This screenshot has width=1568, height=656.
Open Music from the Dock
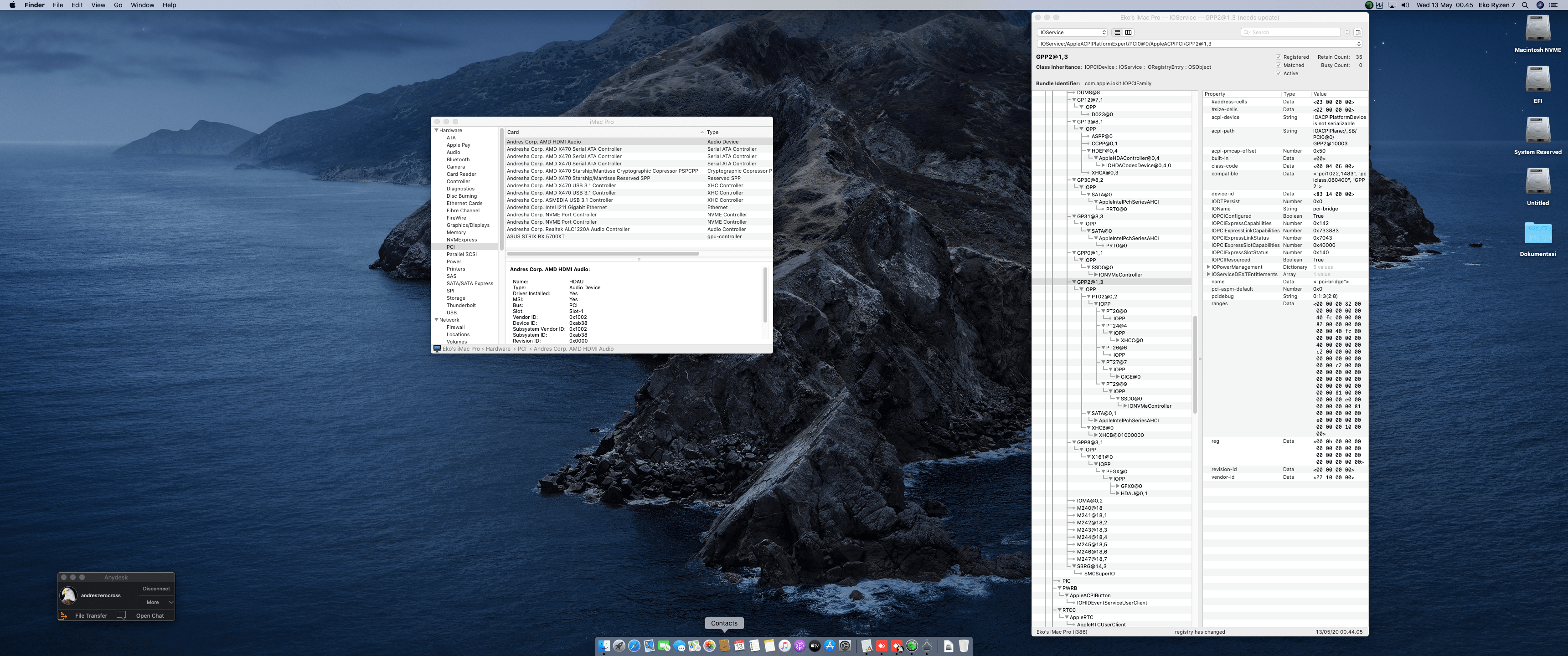pos(784,646)
